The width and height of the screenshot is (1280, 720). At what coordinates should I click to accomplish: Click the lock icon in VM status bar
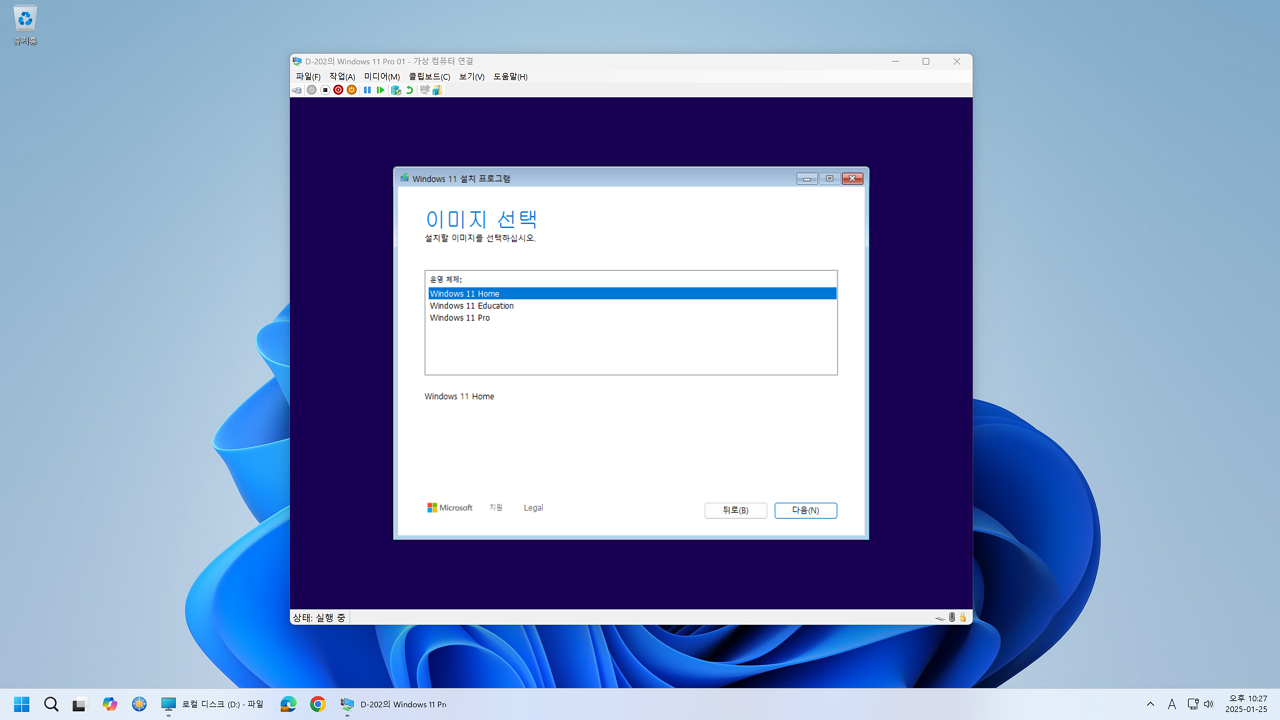tap(963, 618)
